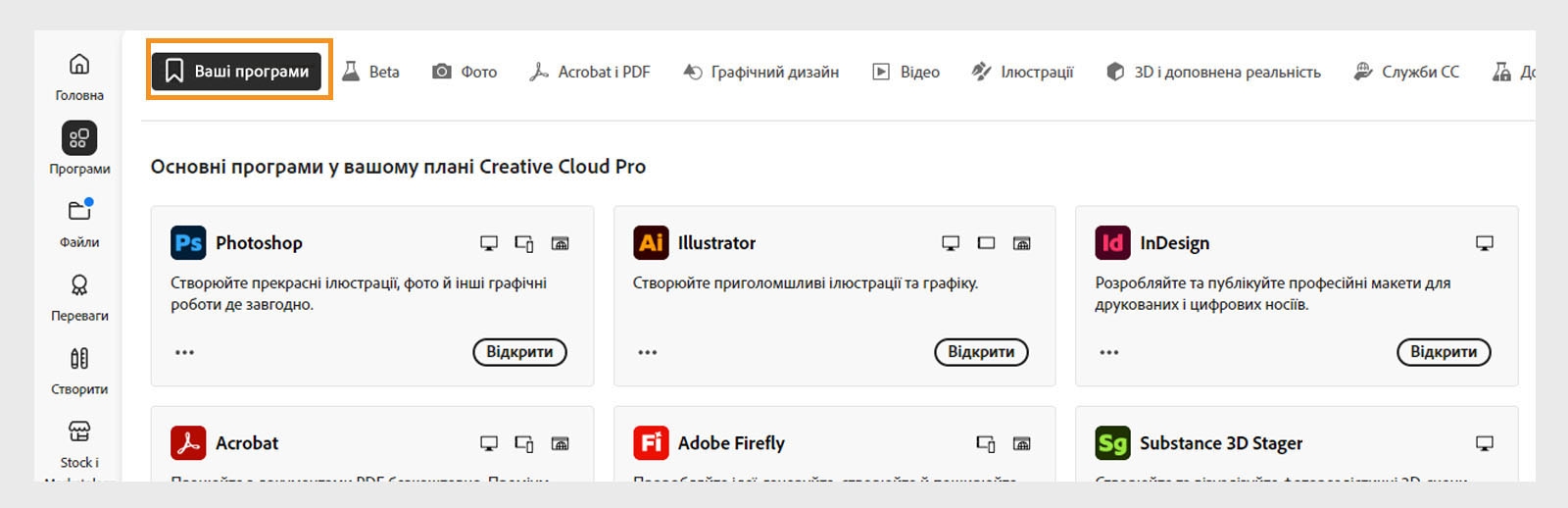Image resolution: width=1568 pixels, height=508 pixels.
Task: Click the Adobe Firefly app name
Action: coord(731,443)
